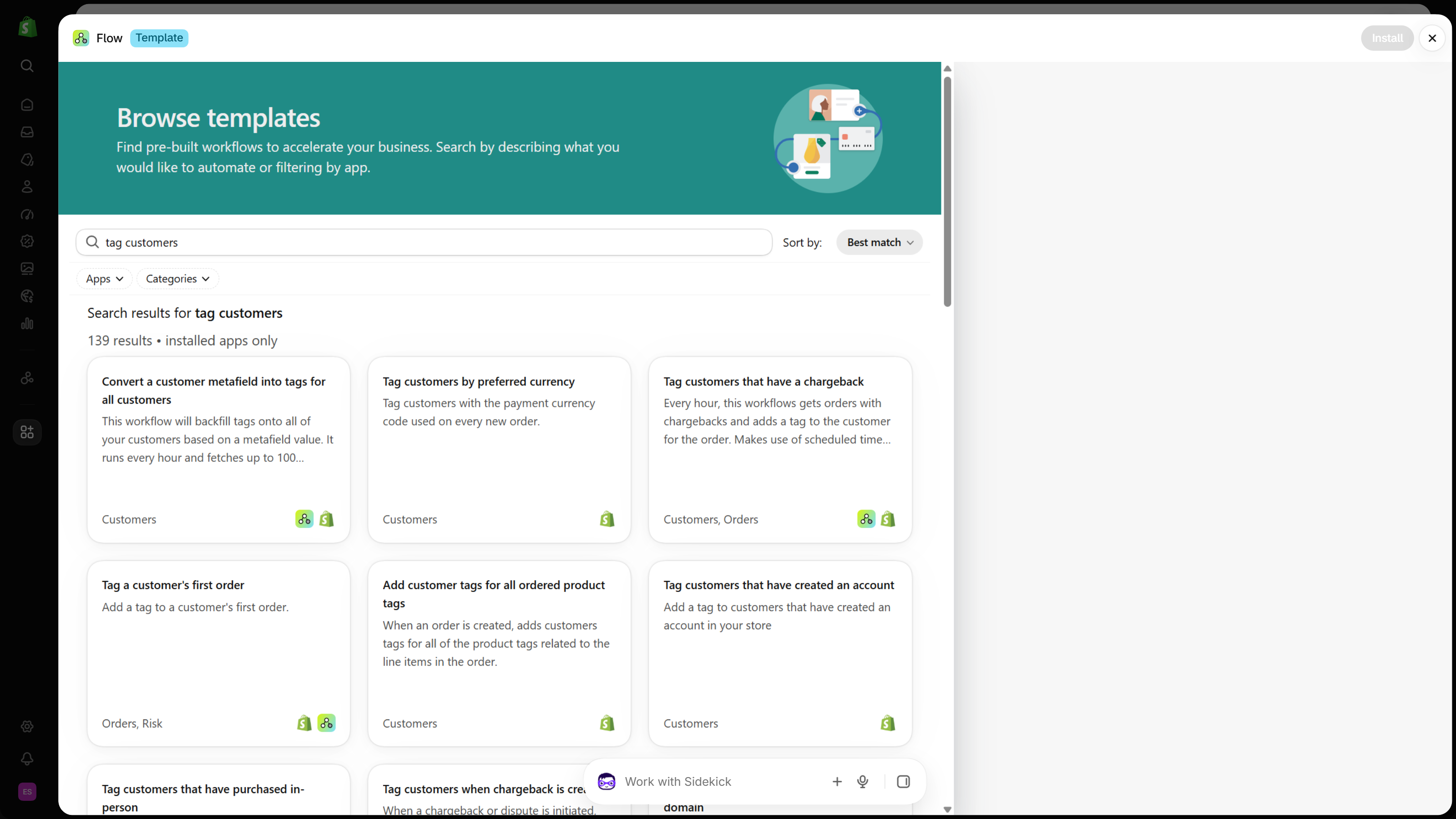
Task: Go to Home via sidebar house icon
Action: [27, 105]
